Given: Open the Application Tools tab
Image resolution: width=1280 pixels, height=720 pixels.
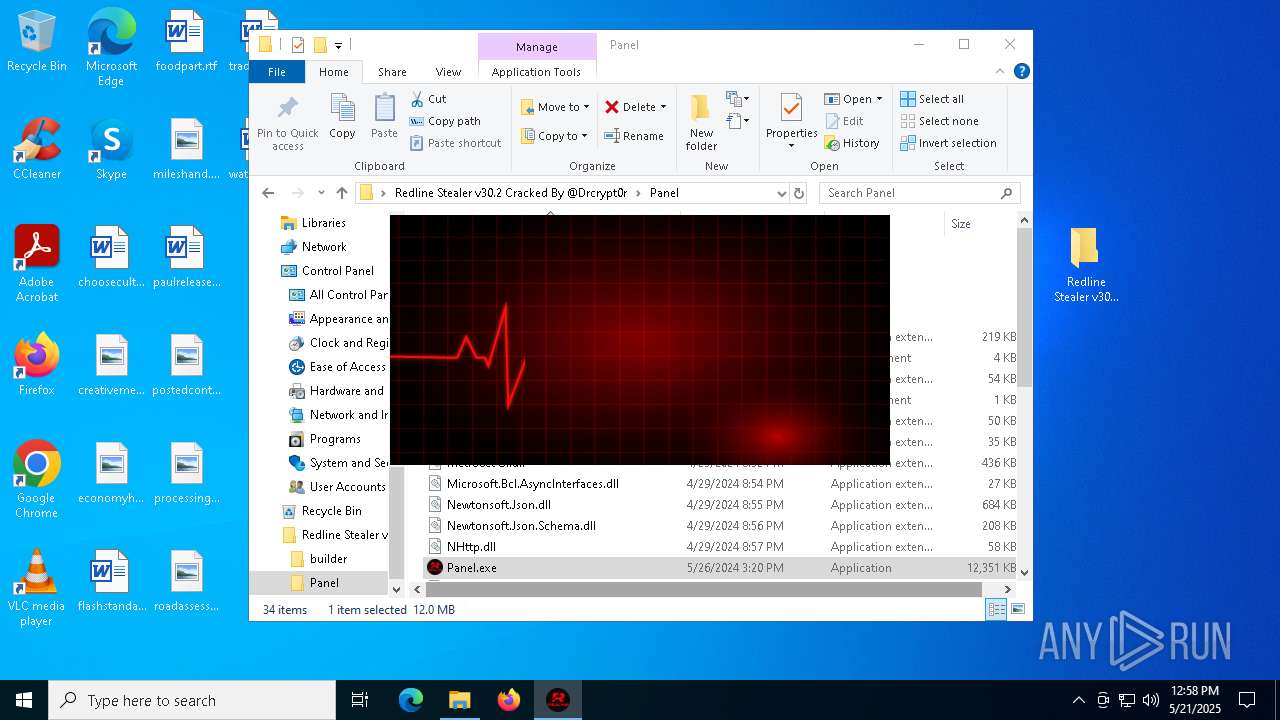Looking at the screenshot, I should click(536, 72).
